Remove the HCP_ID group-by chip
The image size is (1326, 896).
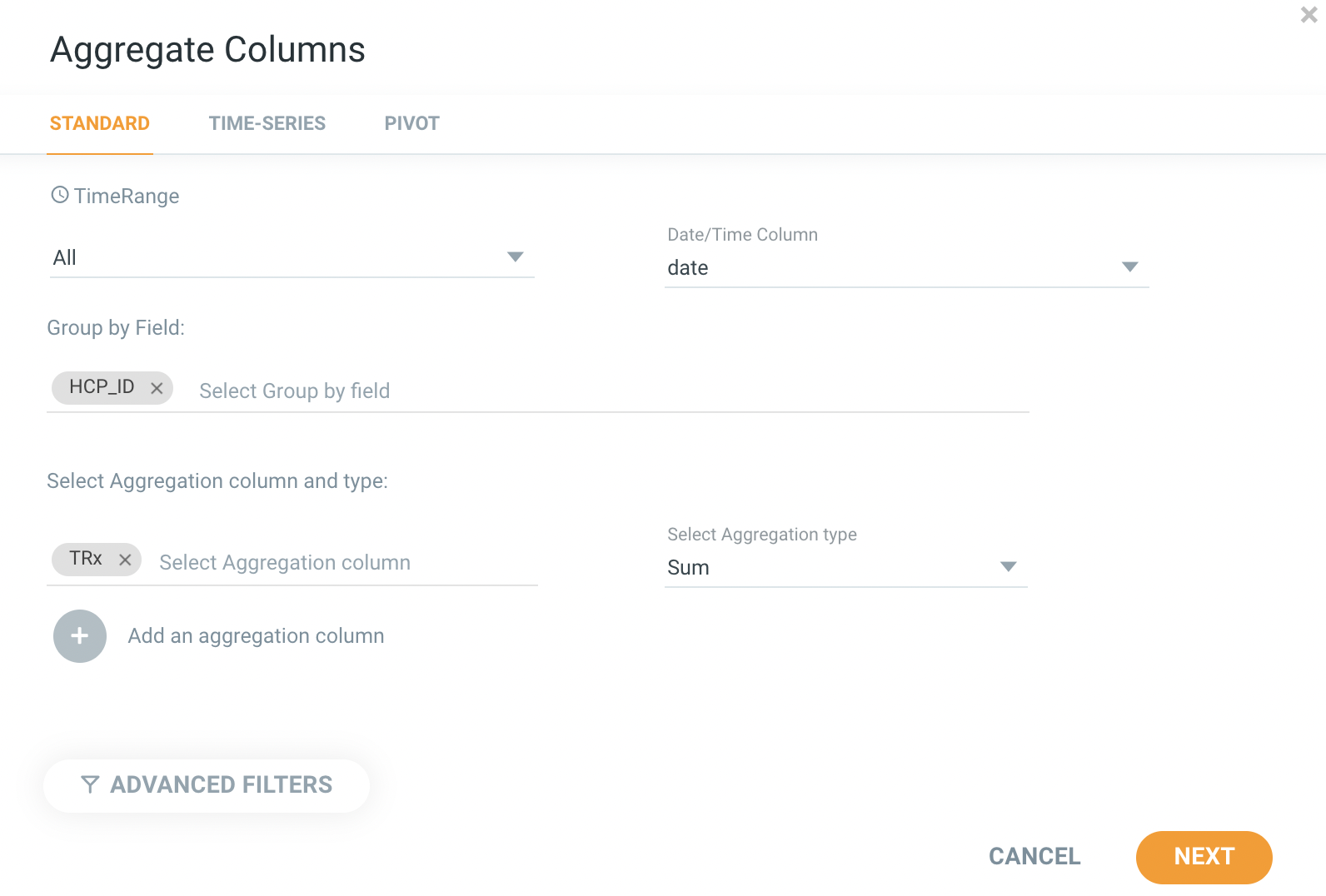click(x=157, y=388)
